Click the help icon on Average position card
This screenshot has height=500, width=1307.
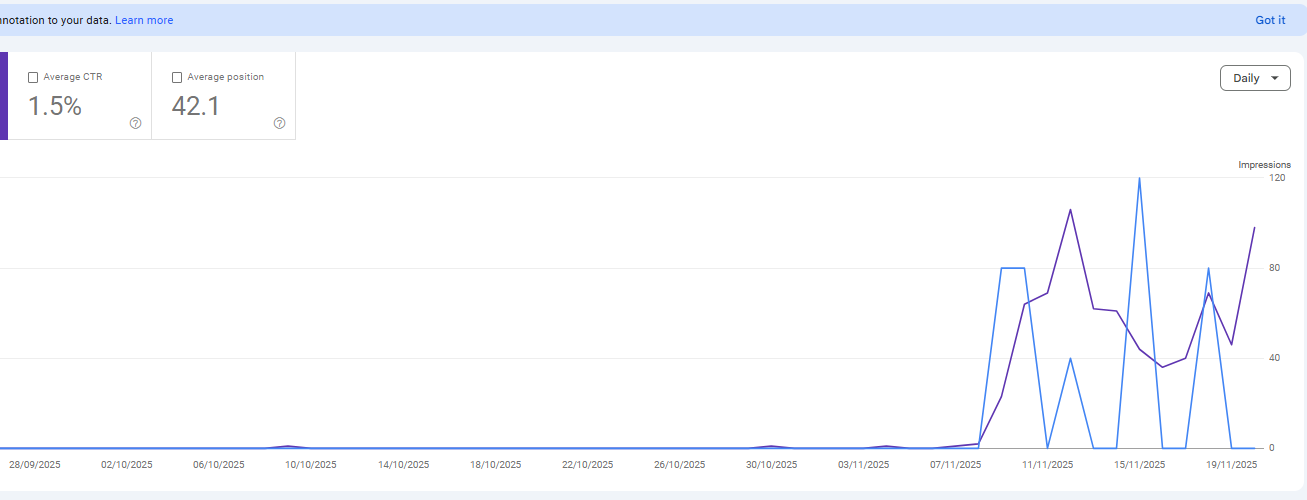coord(279,123)
